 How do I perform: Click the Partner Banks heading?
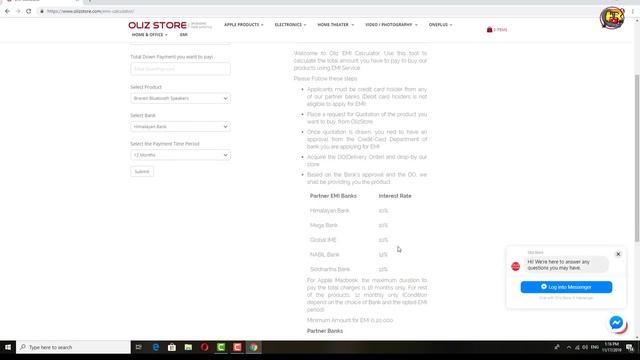(x=325, y=331)
